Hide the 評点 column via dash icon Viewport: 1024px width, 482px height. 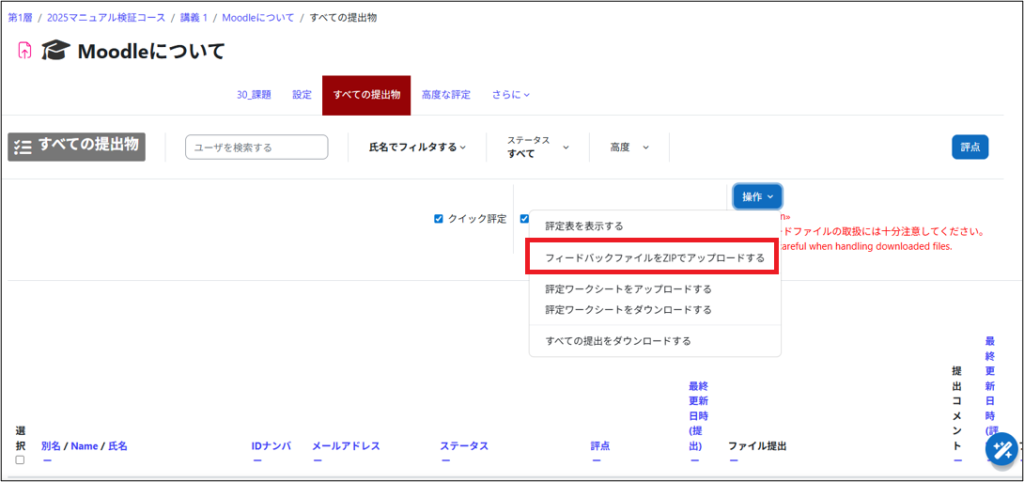[596, 460]
